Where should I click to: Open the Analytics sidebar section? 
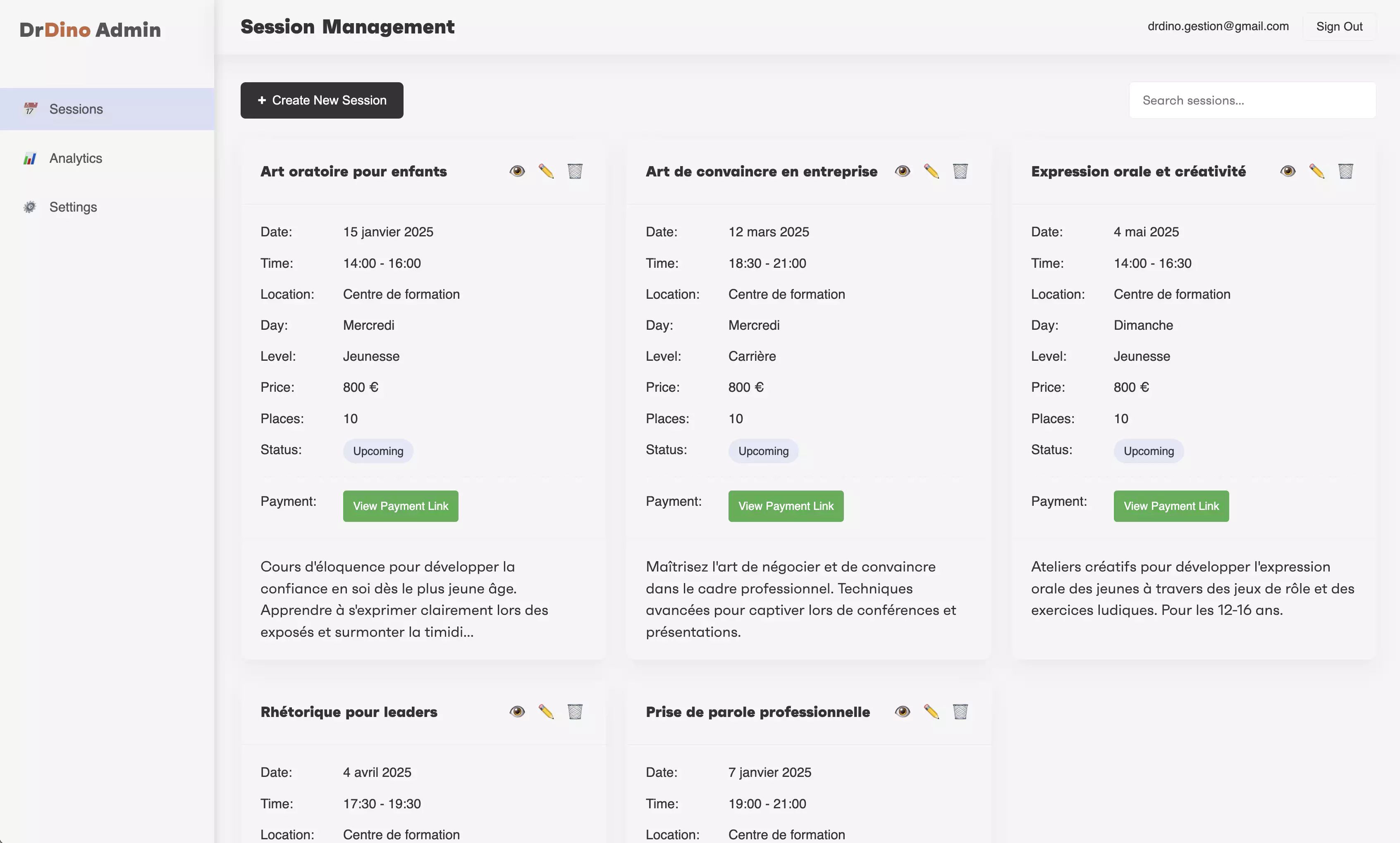pyautogui.click(x=76, y=158)
